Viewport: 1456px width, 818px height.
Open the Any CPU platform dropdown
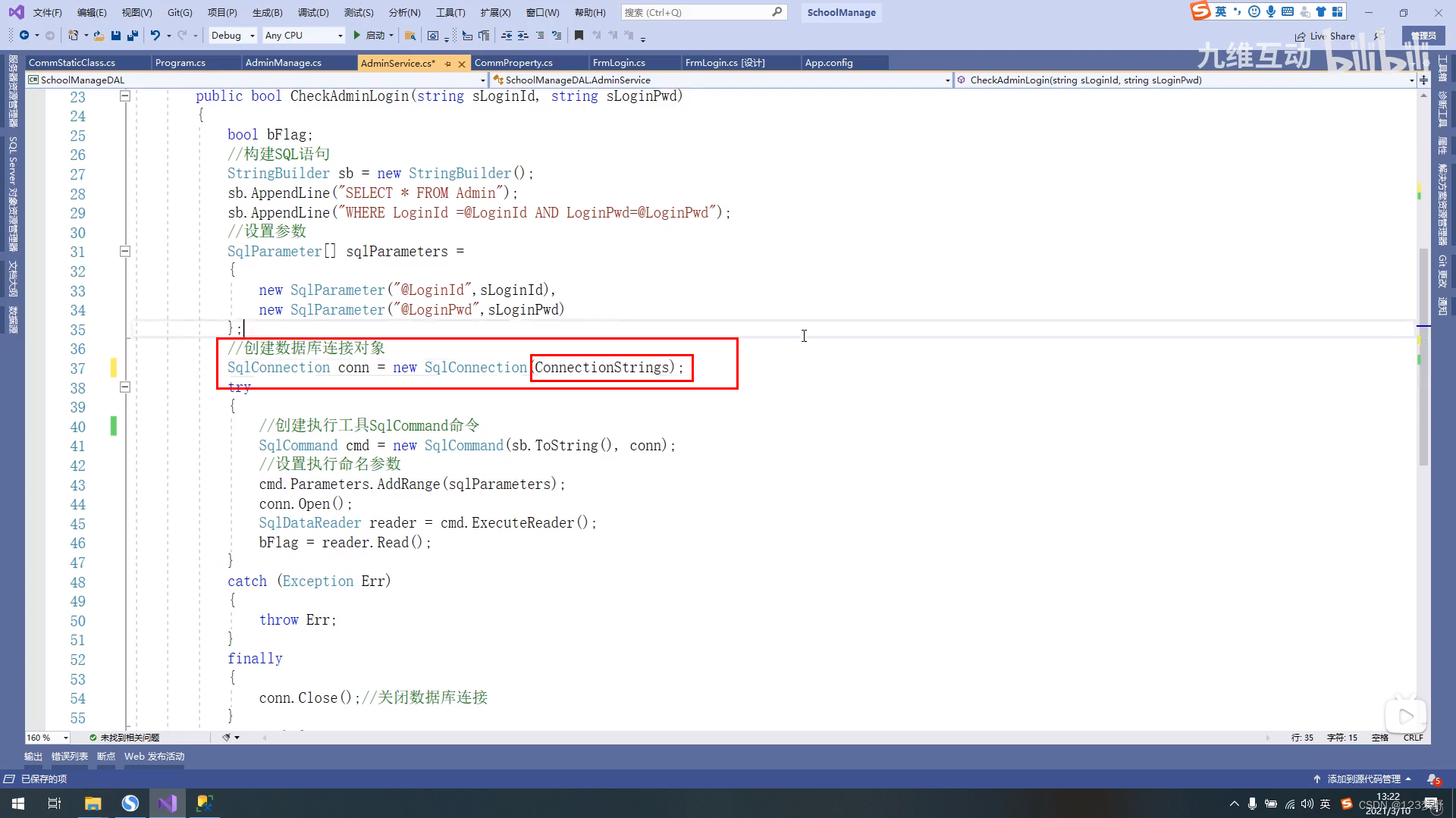[x=303, y=36]
